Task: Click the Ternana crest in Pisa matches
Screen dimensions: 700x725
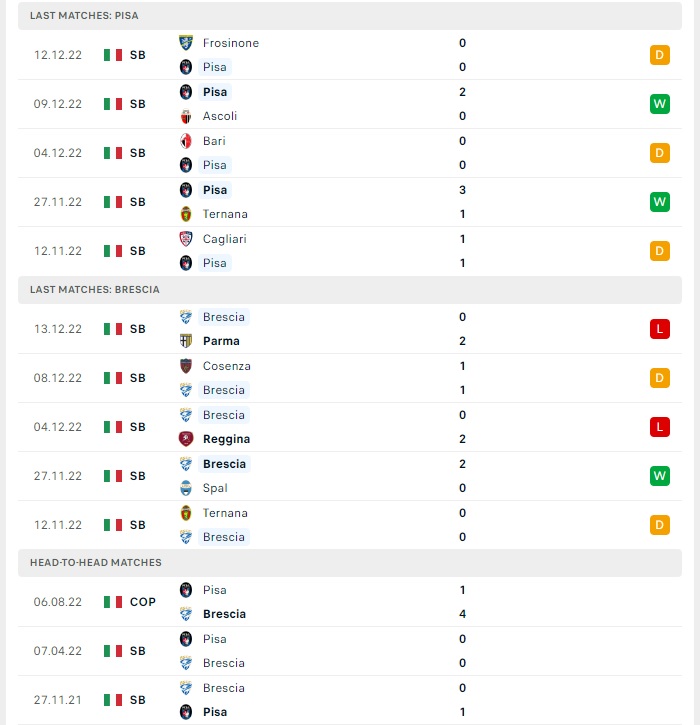Action: [x=186, y=214]
